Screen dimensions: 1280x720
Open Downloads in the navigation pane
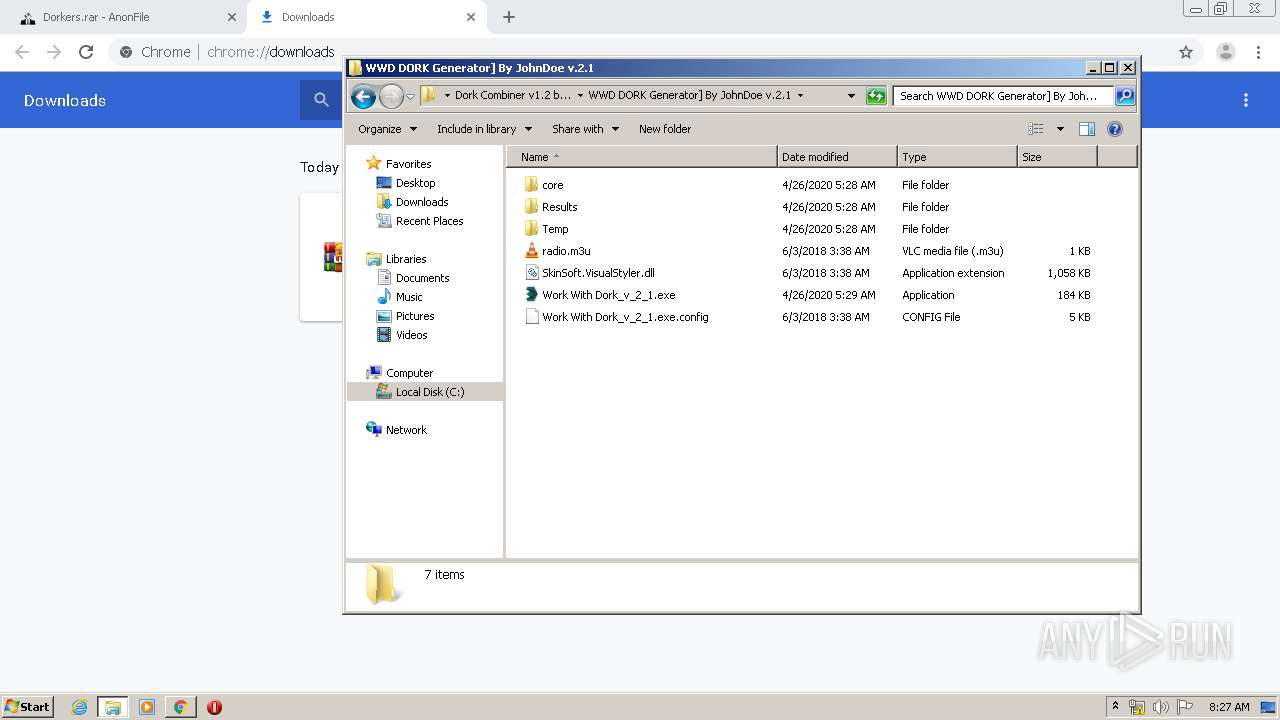pyautogui.click(x=421, y=202)
